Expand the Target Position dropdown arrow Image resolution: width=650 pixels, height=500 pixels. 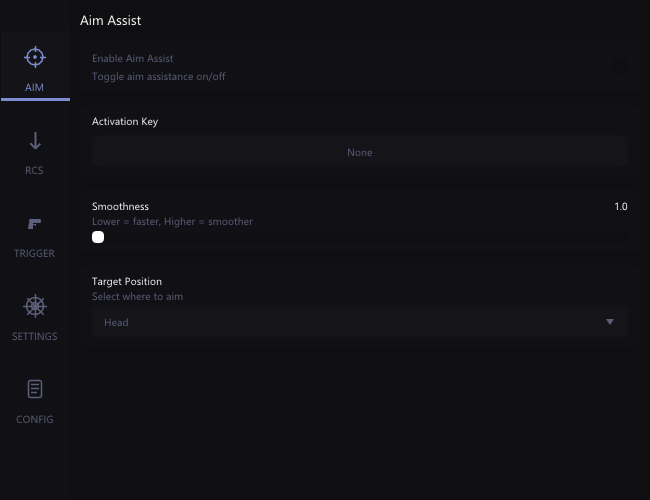[x=610, y=322]
